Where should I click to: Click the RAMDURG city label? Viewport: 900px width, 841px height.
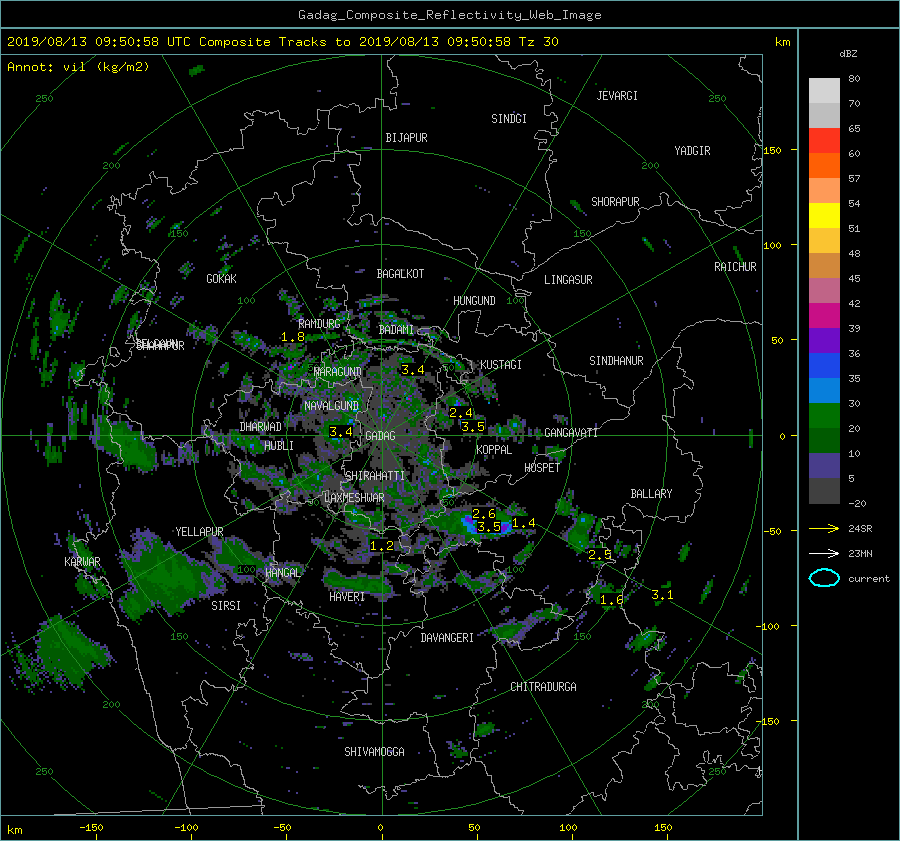click(319, 324)
